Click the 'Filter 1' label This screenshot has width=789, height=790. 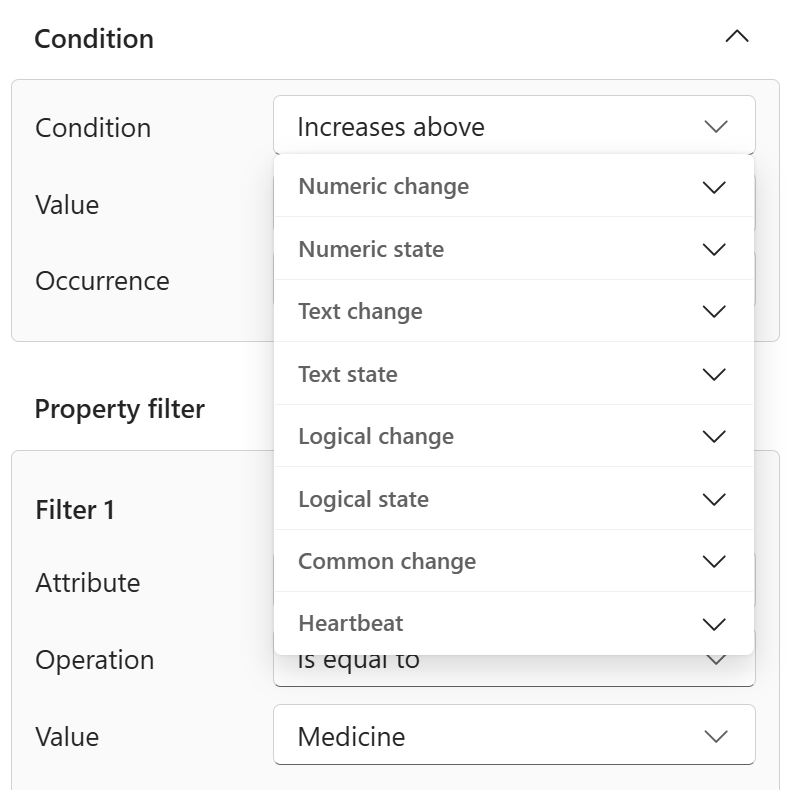(75, 509)
